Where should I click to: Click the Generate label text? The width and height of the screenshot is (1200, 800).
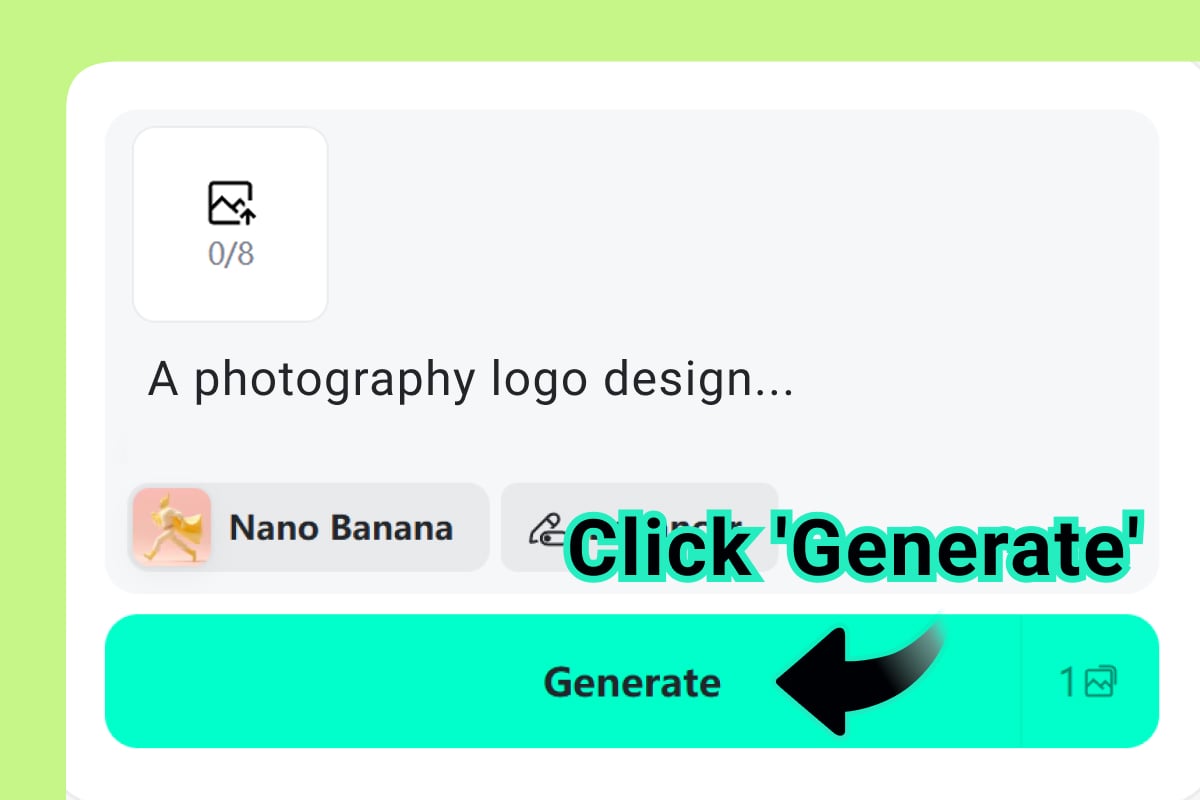(x=632, y=682)
